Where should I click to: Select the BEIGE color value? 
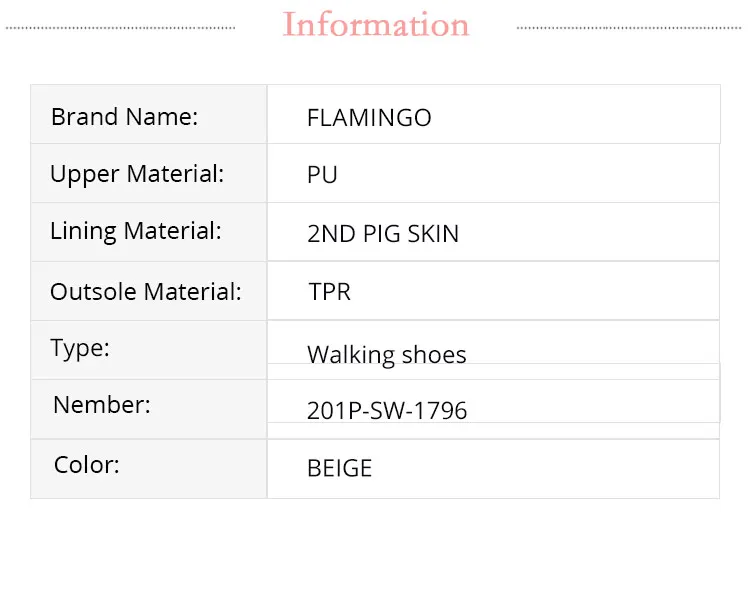pyautogui.click(x=340, y=468)
